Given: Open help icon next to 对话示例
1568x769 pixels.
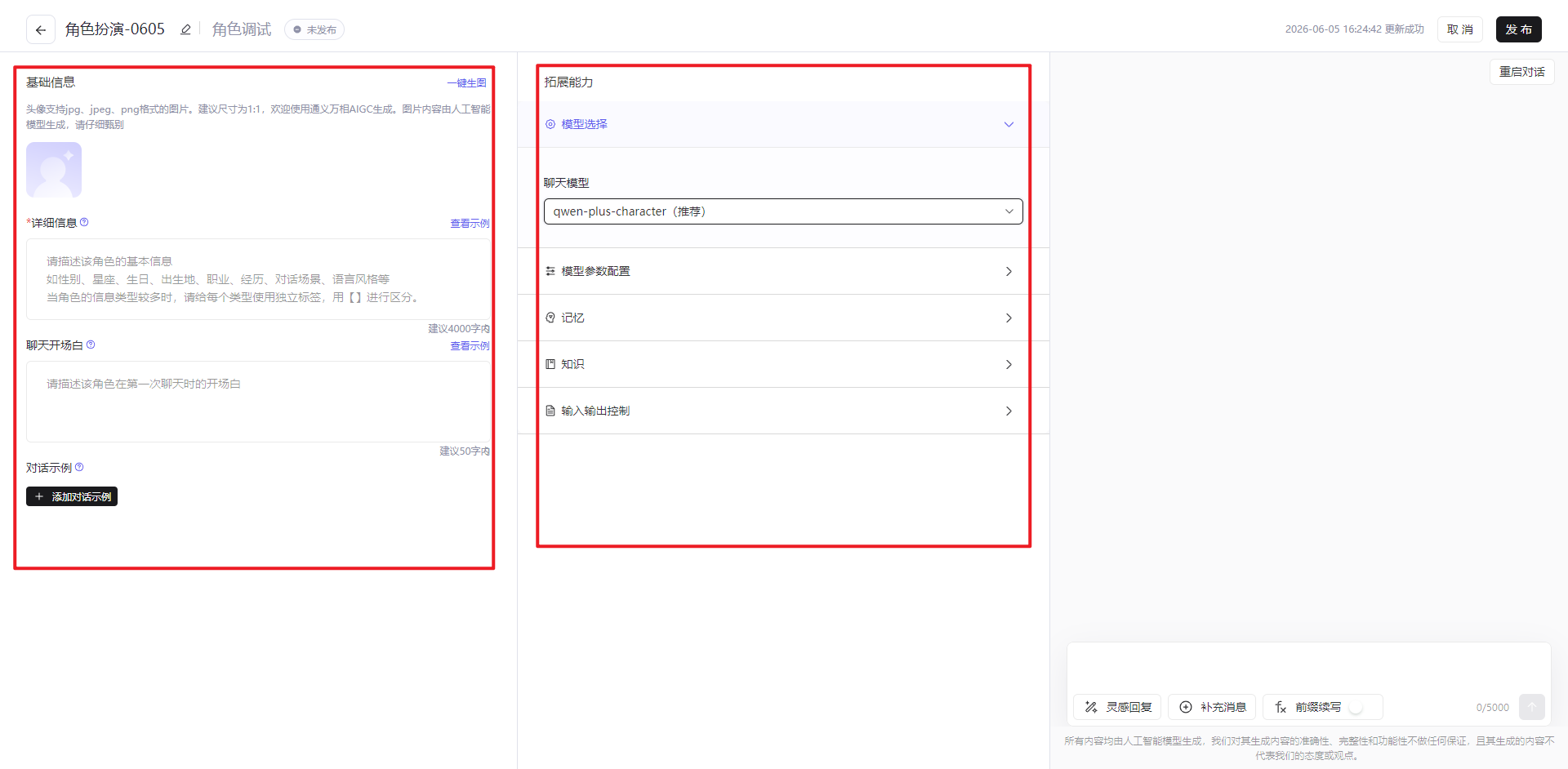Looking at the screenshot, I should point(79,467).
